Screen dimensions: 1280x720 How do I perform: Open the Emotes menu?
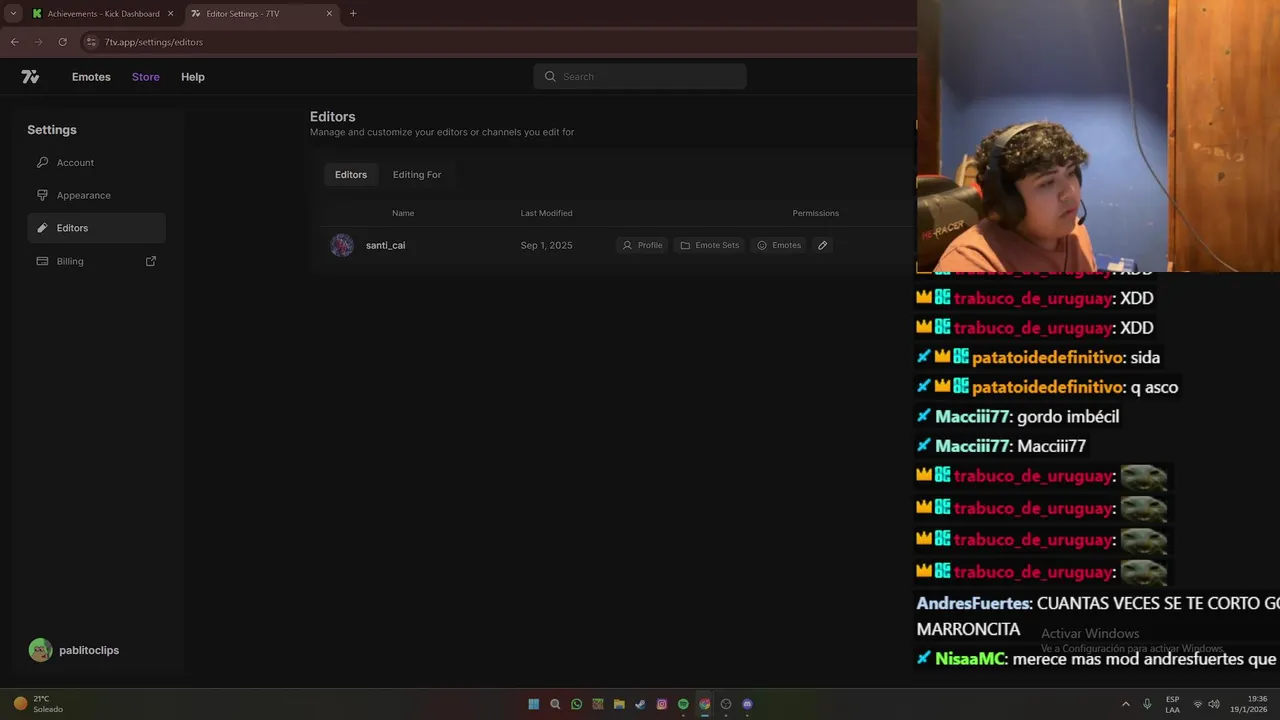coord(91,77)
